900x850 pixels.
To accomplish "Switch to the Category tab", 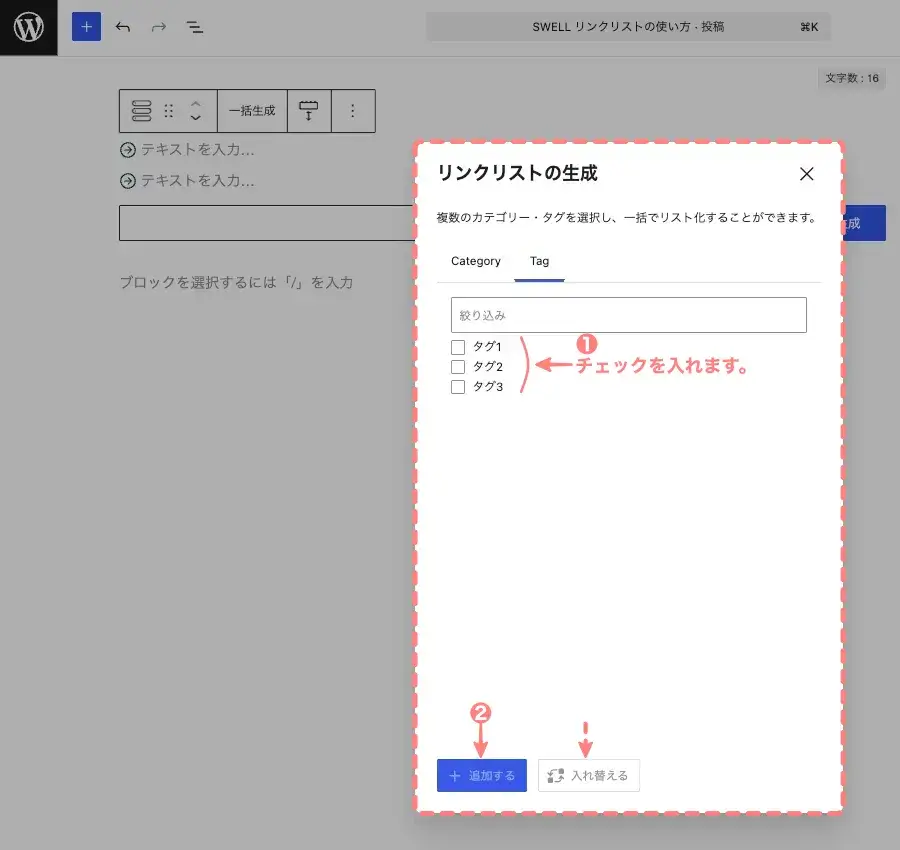I will click(x=476, y=261).
